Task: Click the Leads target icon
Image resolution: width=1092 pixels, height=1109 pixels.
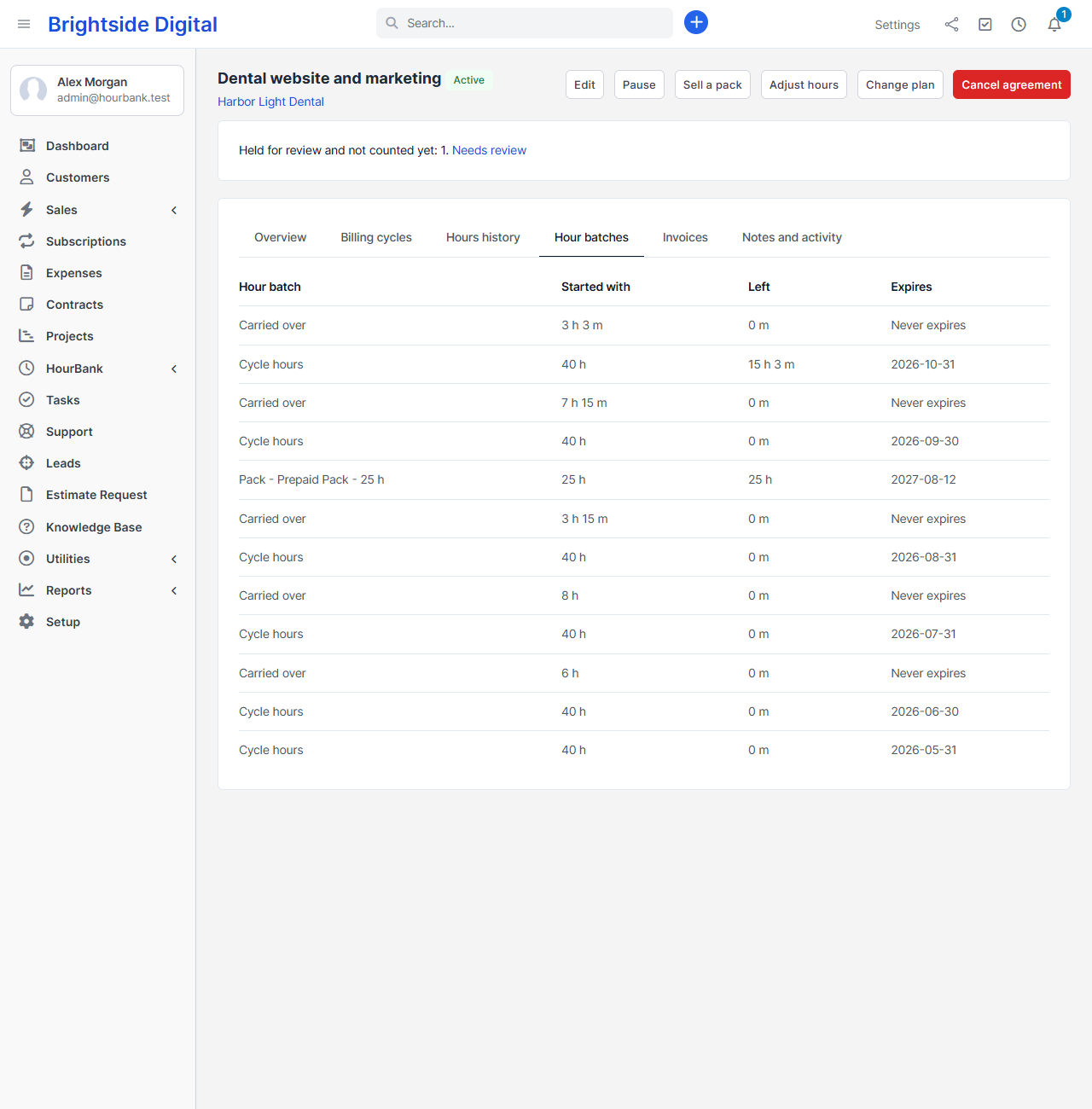Action: click(x=27, y=463)
